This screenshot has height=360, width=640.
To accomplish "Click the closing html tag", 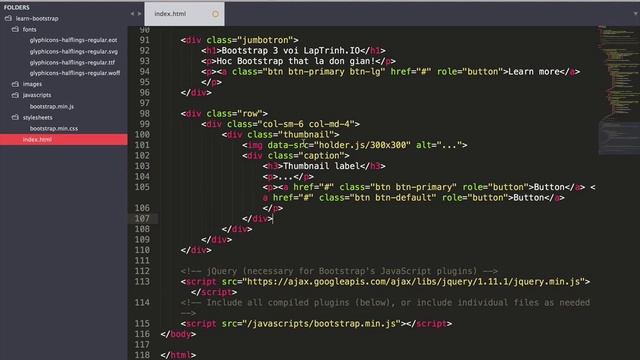I will [178, 355].
